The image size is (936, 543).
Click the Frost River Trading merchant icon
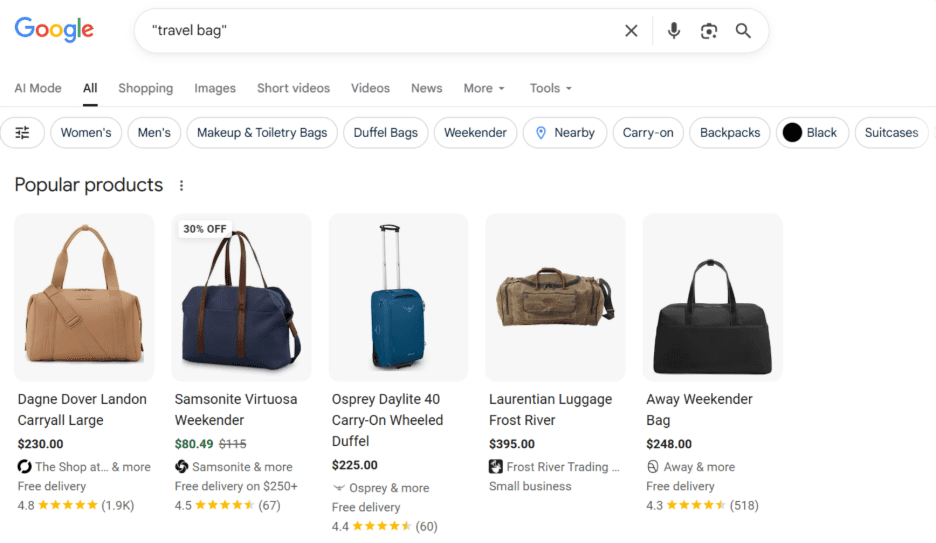(x=495, y=467)
